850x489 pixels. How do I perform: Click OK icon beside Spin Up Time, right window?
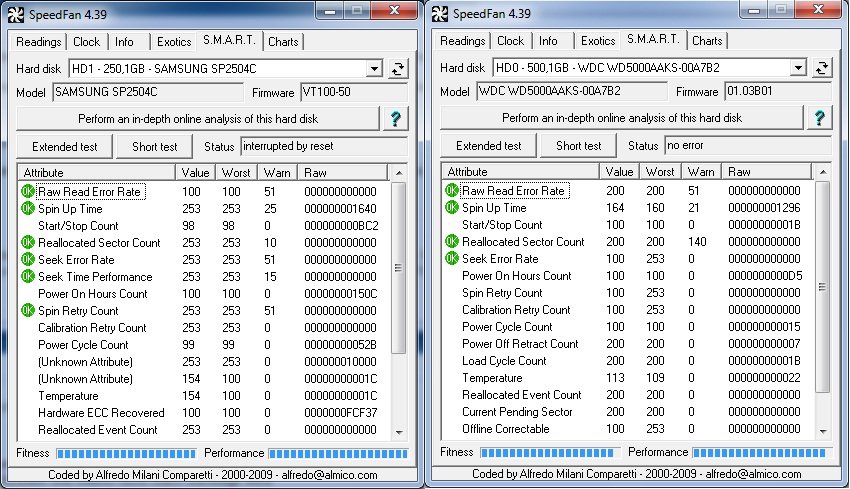pyautogui.click(x=452, y=208)
